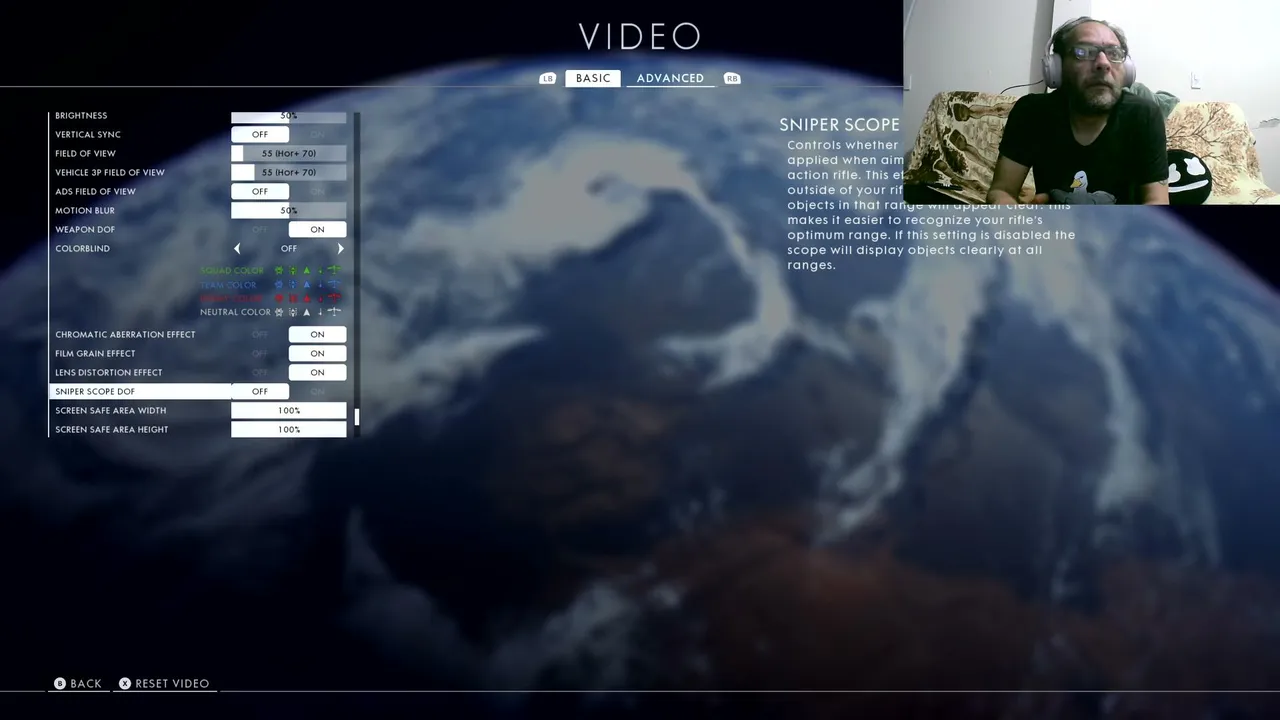Click the 'NEUTRAL COLOR' label

235,312
